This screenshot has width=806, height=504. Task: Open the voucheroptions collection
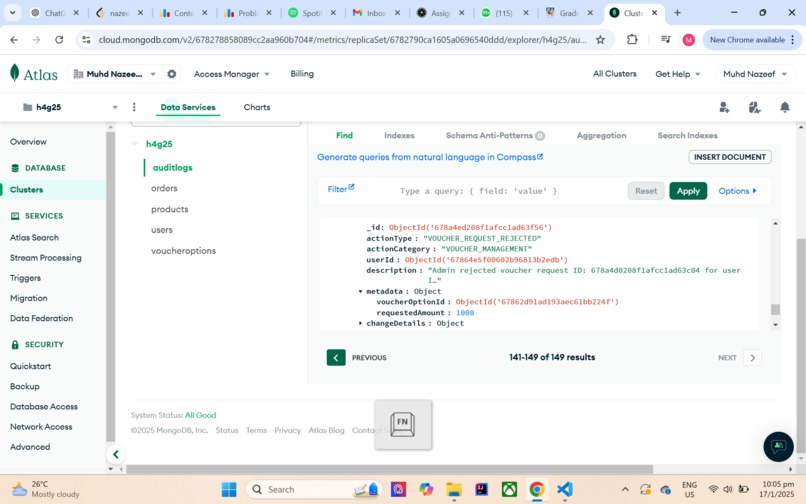tap(184, 251)
